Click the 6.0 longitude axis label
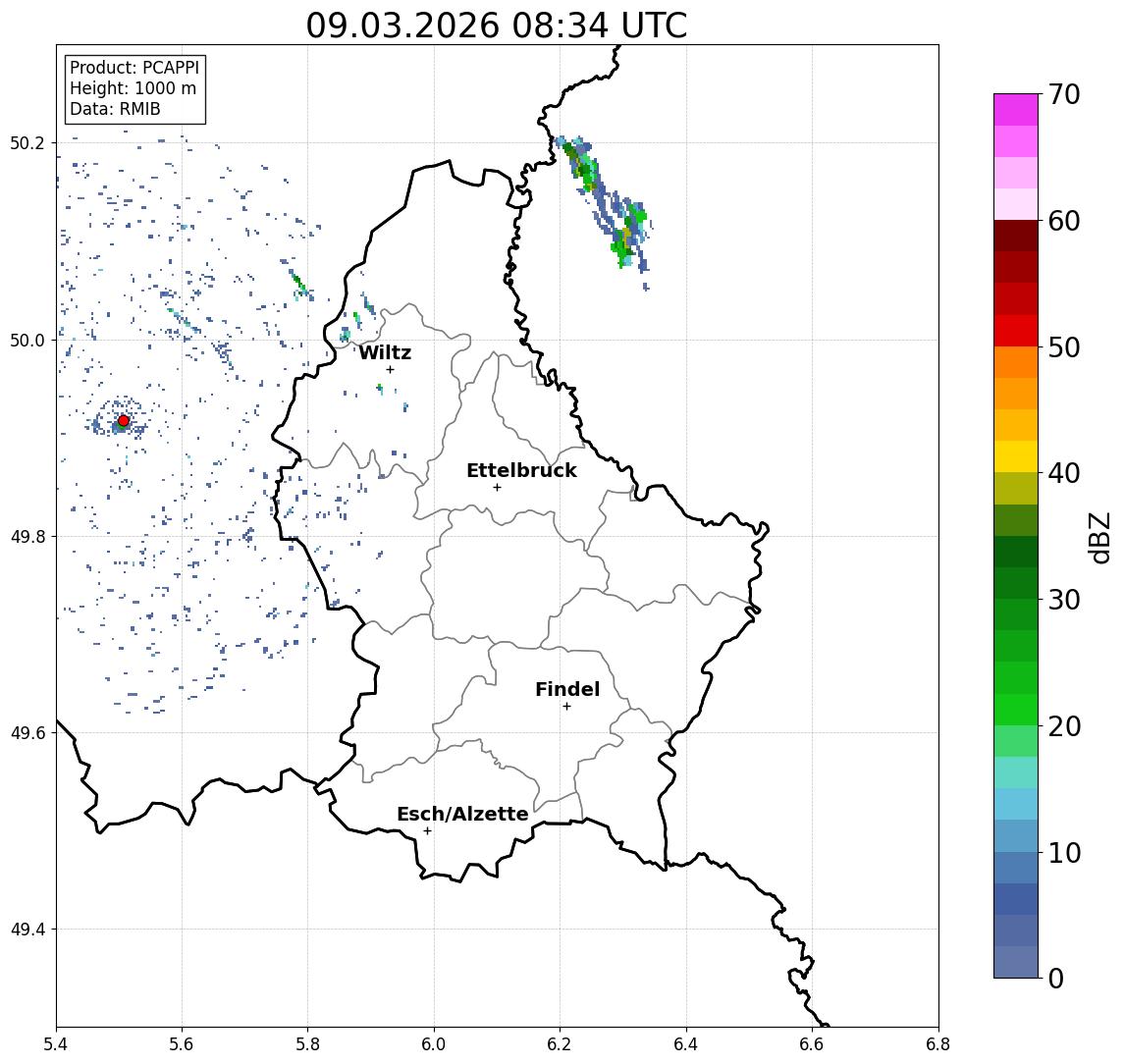Image resolution: width=1124 pixels, height=1064 pixels. tap(434, 1044)
